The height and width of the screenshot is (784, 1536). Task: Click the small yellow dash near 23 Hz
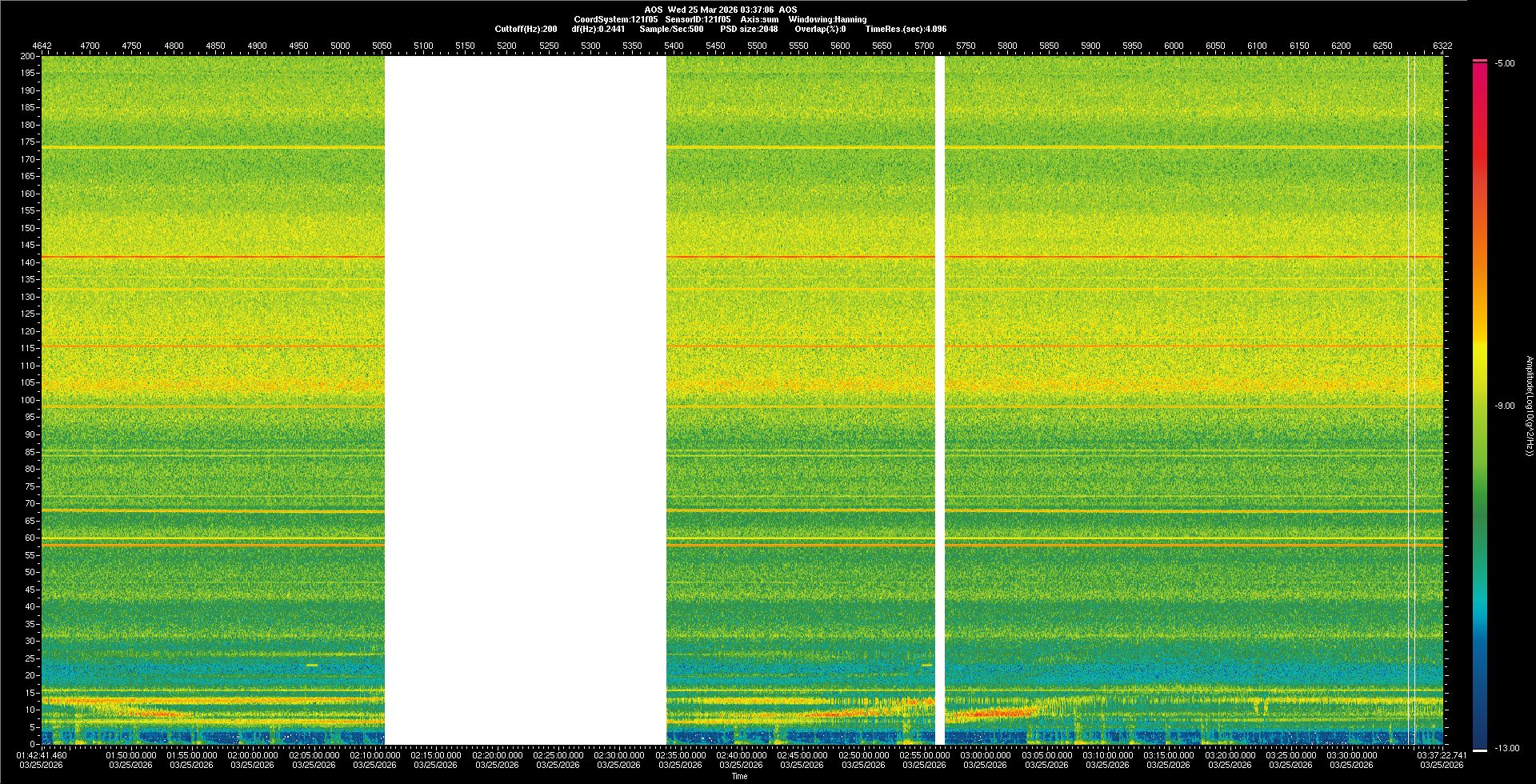[312, 665]
